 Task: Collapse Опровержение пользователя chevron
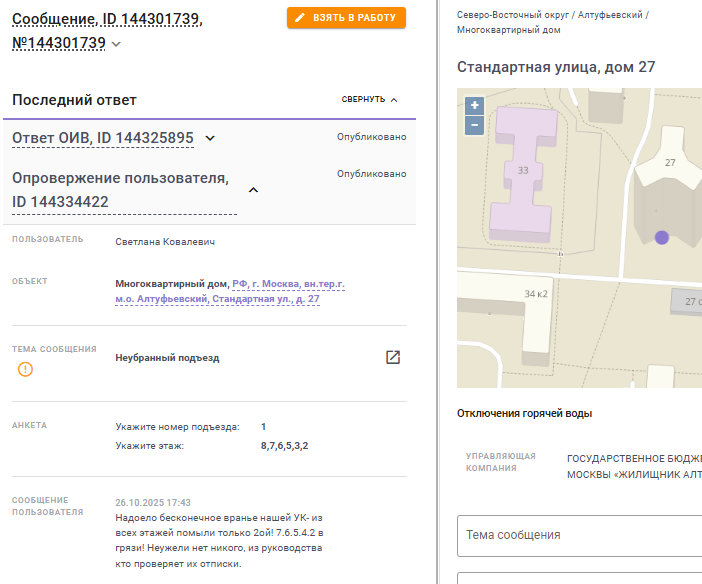click(x=253, y=190)
